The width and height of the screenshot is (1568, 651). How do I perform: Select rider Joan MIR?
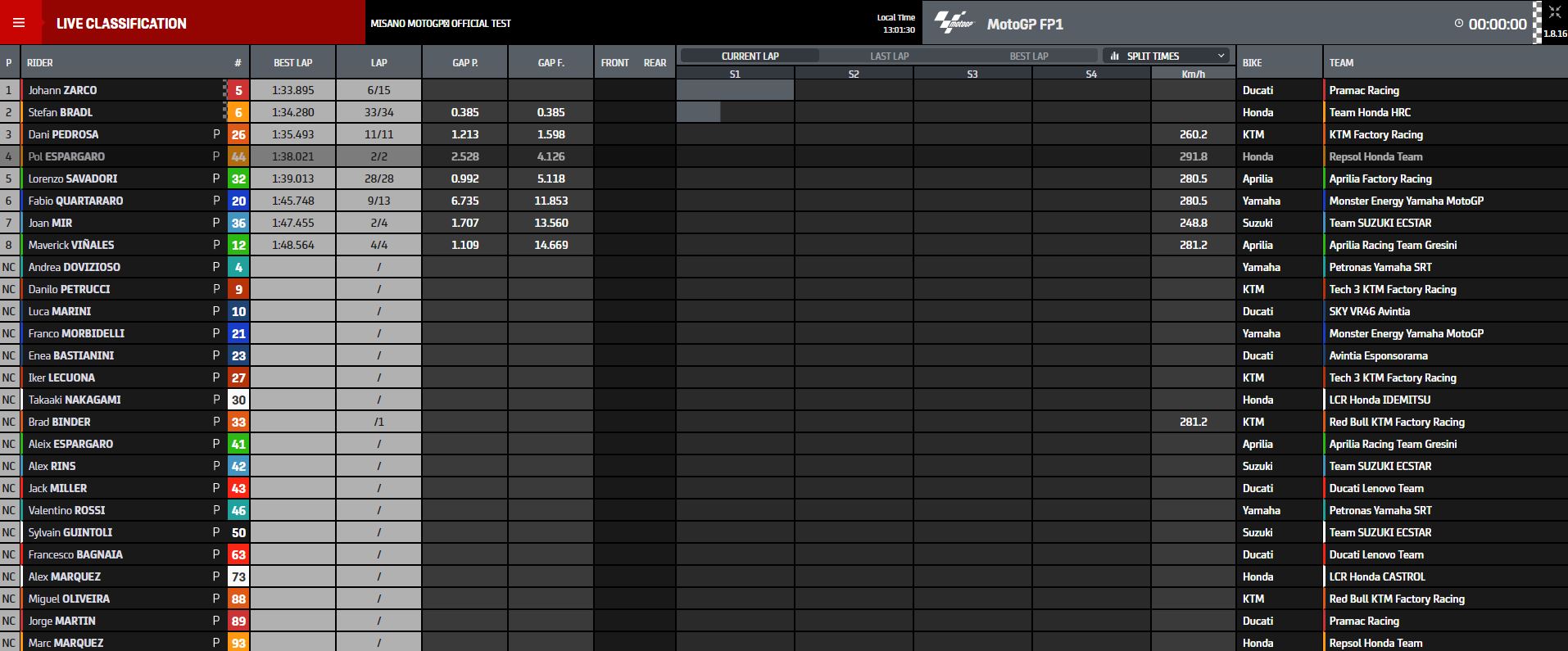tap(50, 223)
